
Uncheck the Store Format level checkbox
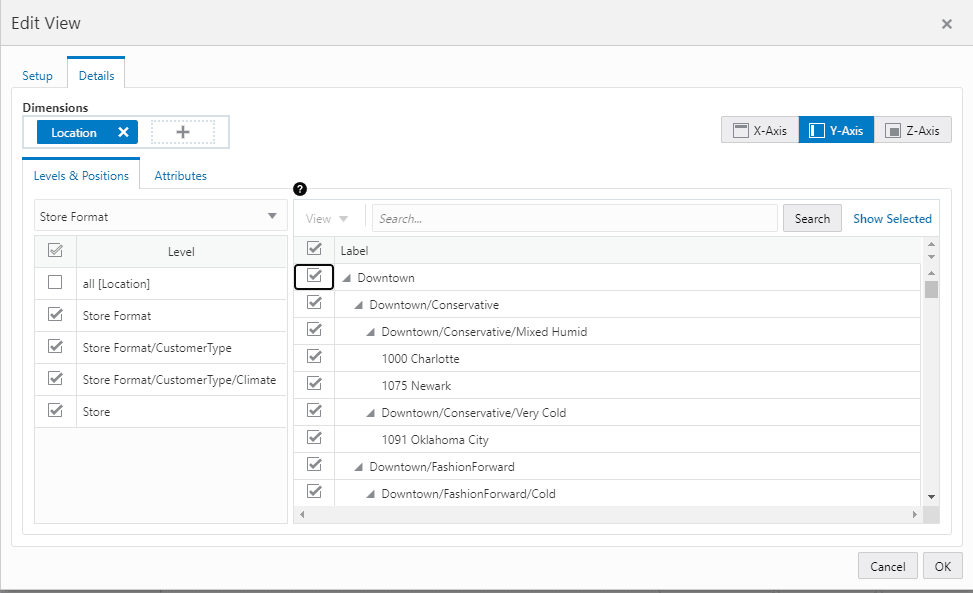click(55, 314)
